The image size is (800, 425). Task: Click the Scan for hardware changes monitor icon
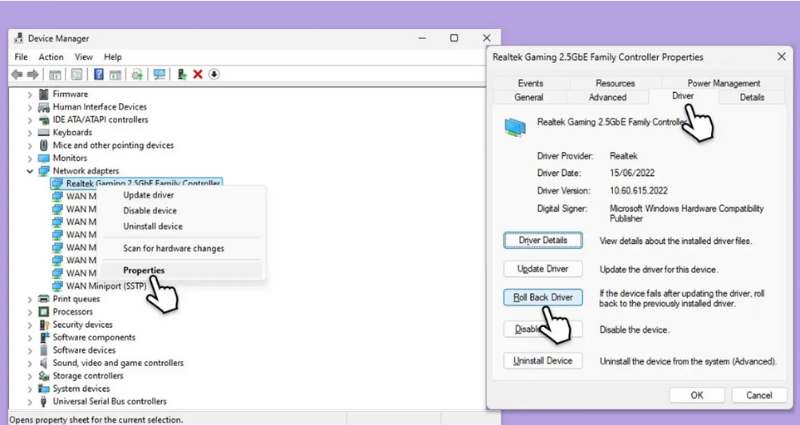(159, 74)
